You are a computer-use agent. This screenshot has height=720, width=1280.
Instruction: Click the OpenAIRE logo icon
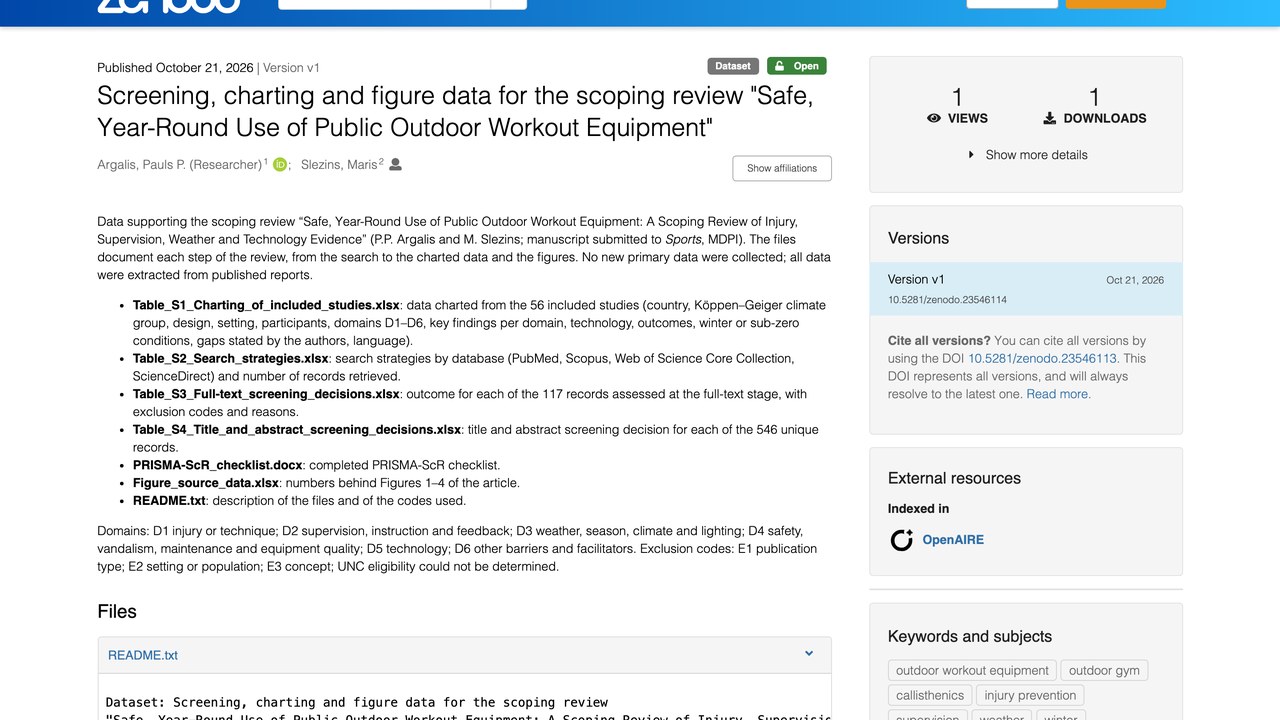tap(902, 540)
